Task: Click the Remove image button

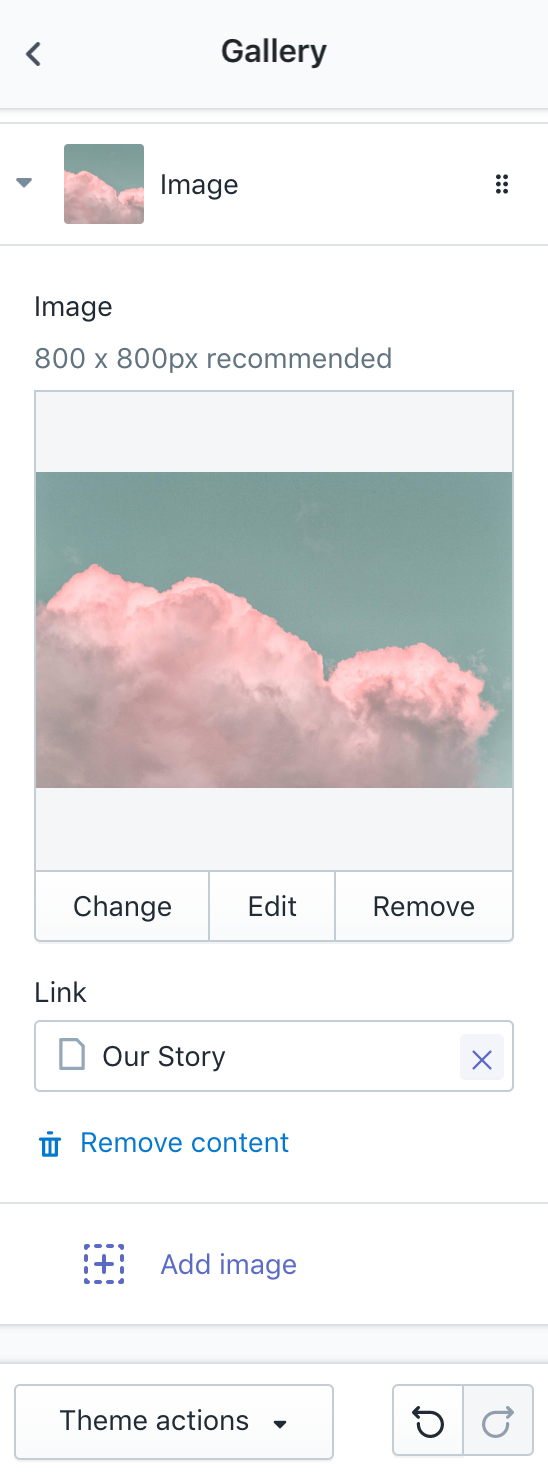Action: (x=424, y=906)
